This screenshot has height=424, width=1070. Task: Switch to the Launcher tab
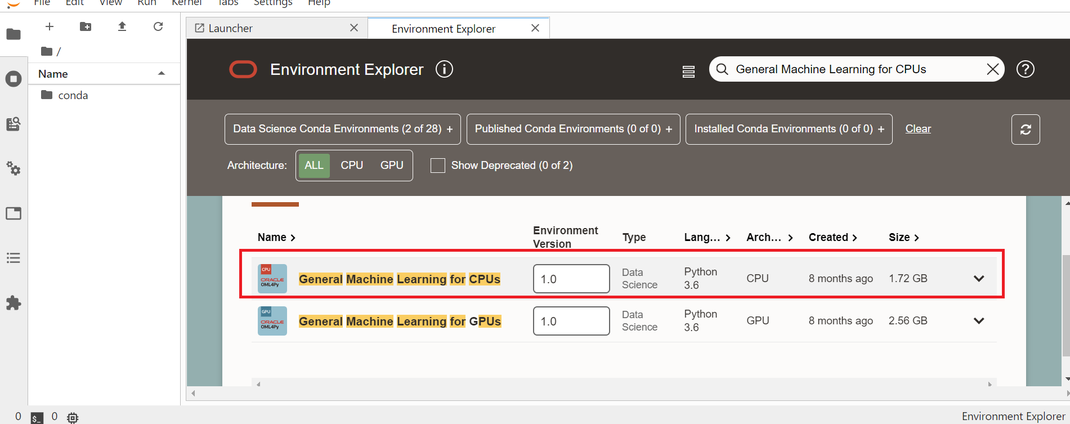point(276,29)
